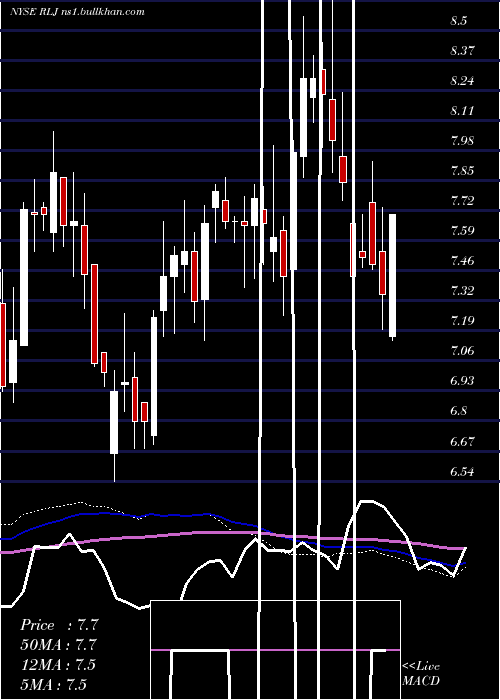Click the 7.72 price axis label
This screenshot has width=500, height=700.
[462, 200]
